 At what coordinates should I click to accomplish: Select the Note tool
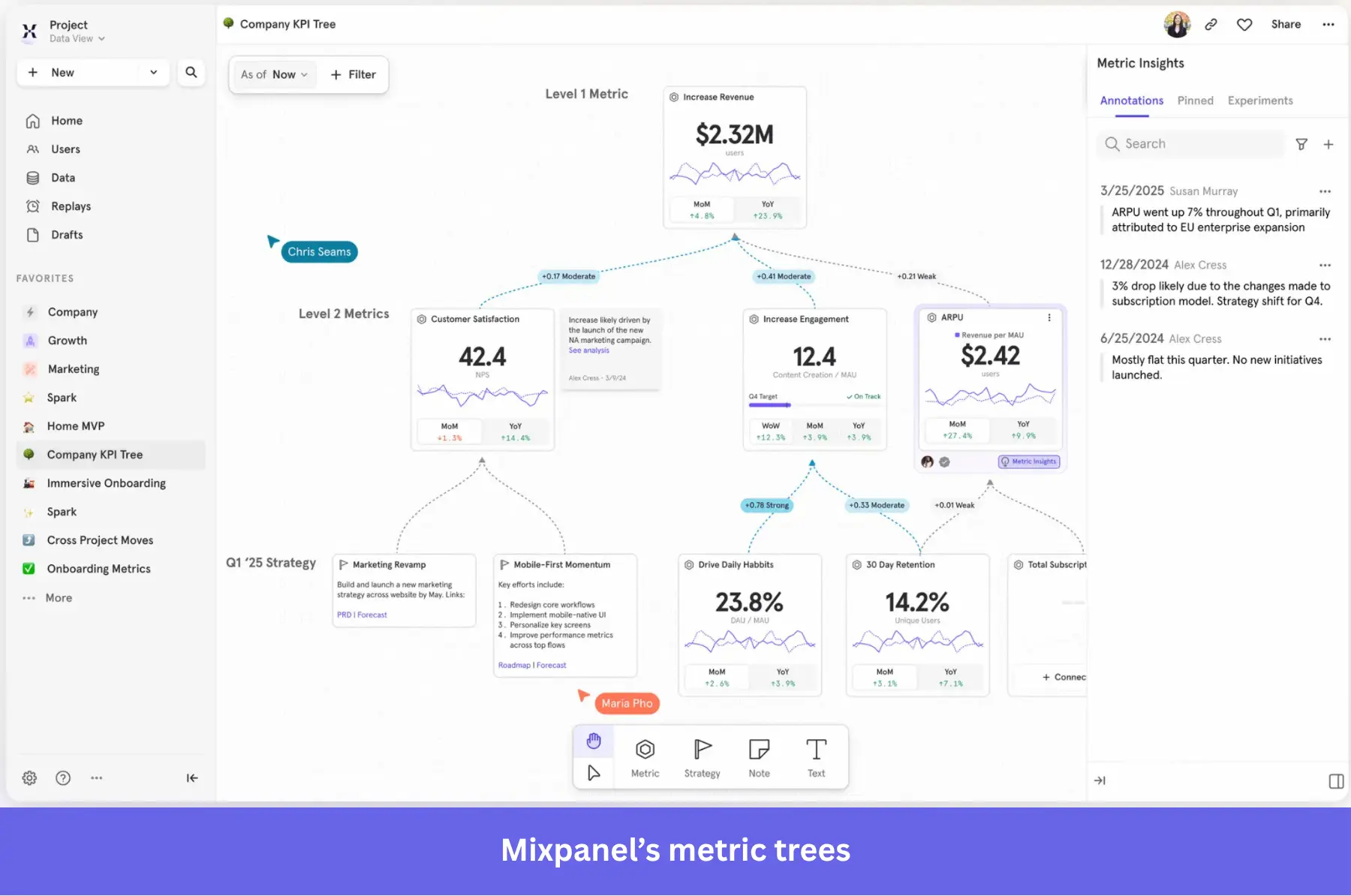[759, 756]
